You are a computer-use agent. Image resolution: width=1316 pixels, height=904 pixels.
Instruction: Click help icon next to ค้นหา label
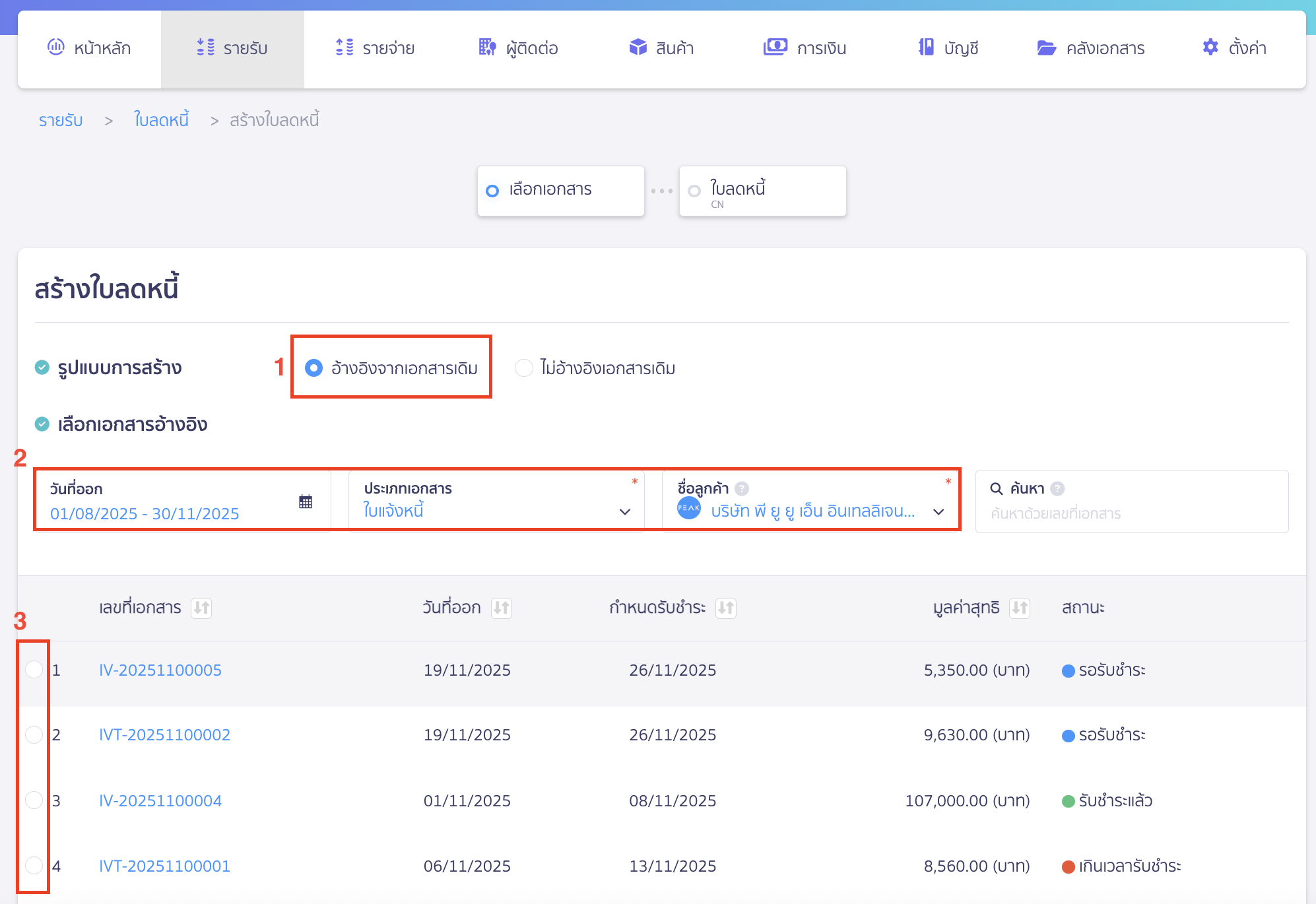click(x=1057, y=489)
